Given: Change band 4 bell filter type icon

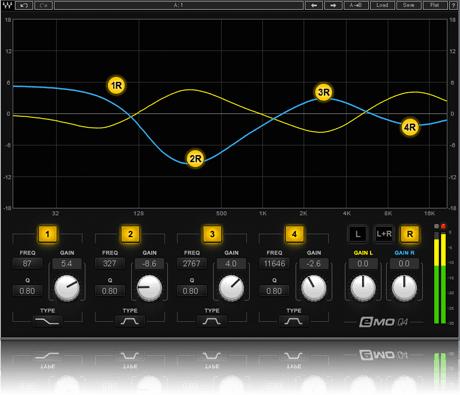Looking at the screenshot, I should [x=293, y=321].
